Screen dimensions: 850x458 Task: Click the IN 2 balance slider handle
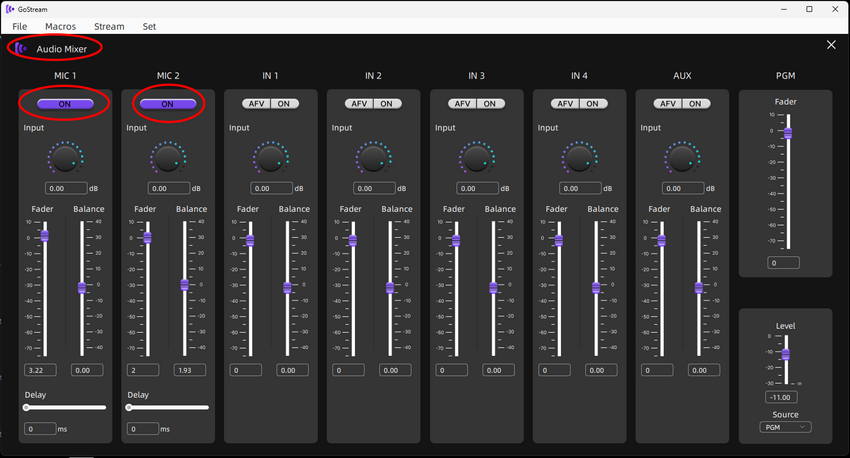(390, 288)
